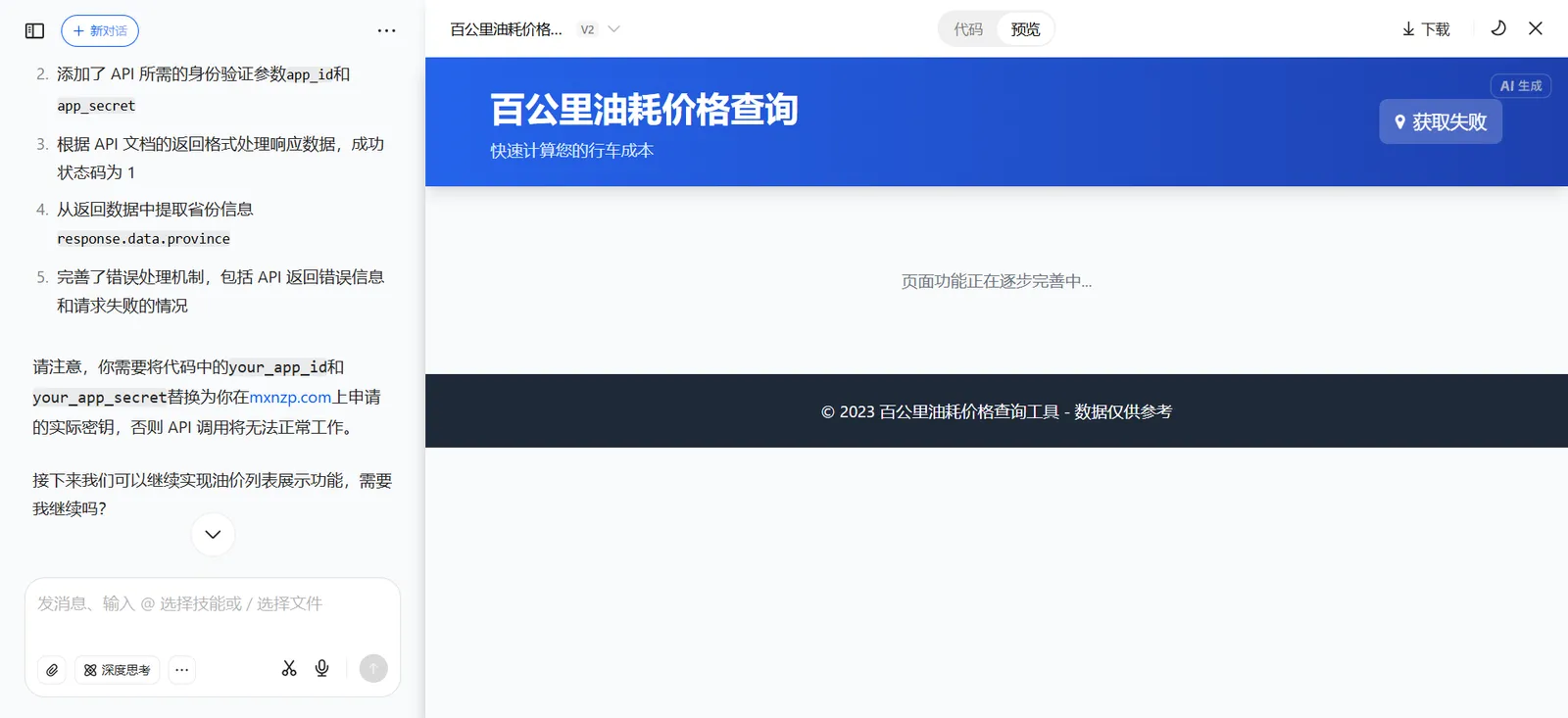
Task: Click the scissors screenshot icon
Action: (289, 668)
